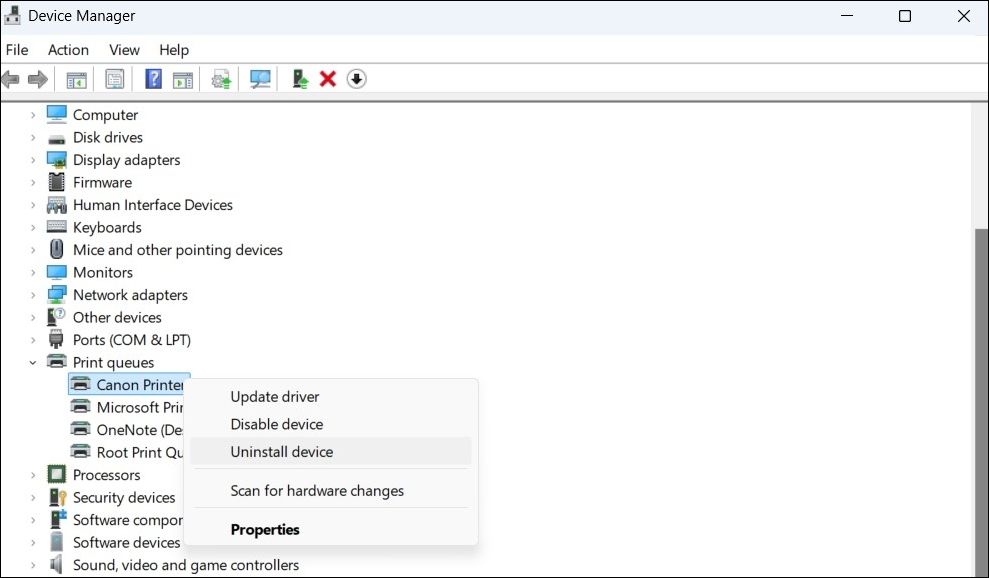Click the Add drivers toolbar icon

(x=298, y=78)
